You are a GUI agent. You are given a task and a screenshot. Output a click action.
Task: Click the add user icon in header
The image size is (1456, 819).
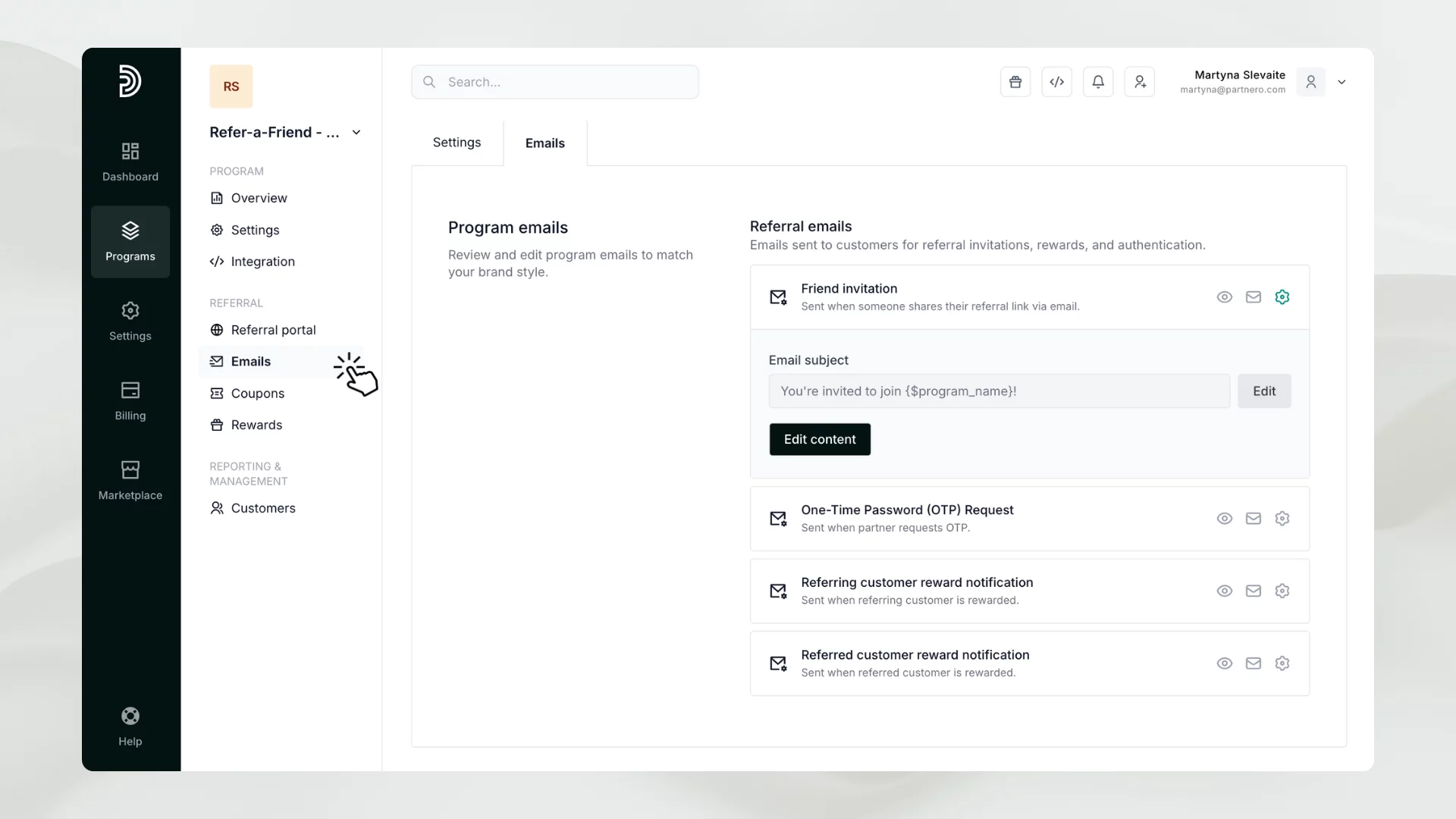[1139, 82]
